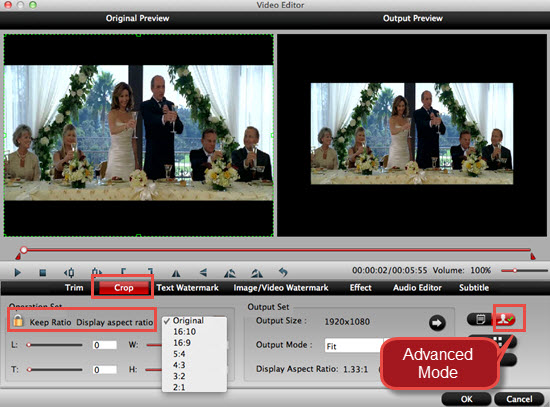Toggle the Keep Ratio lock icon
Screen dimensions: 550x407
[18, 321]
